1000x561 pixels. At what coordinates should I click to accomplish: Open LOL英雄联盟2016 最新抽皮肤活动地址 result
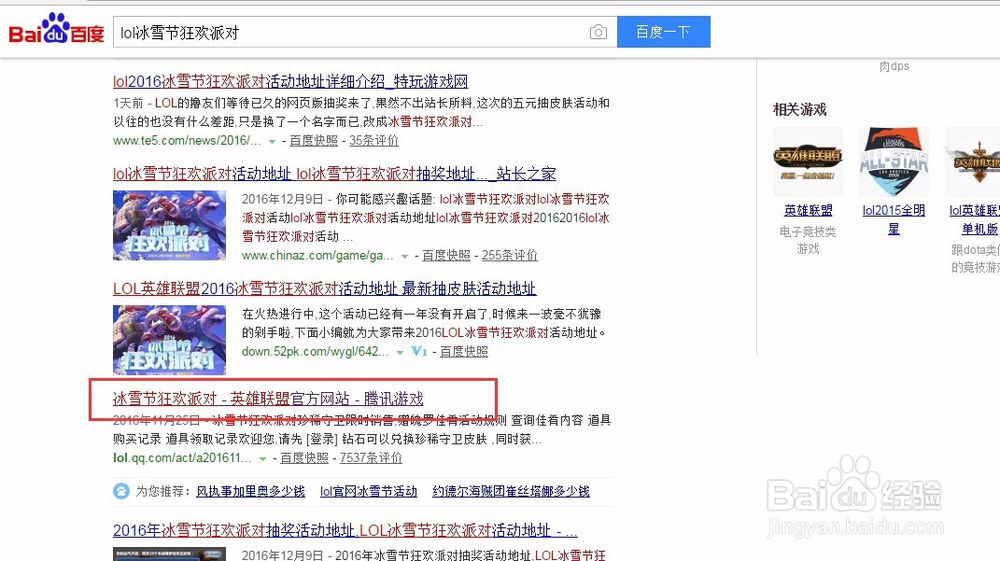click(325, 289)
